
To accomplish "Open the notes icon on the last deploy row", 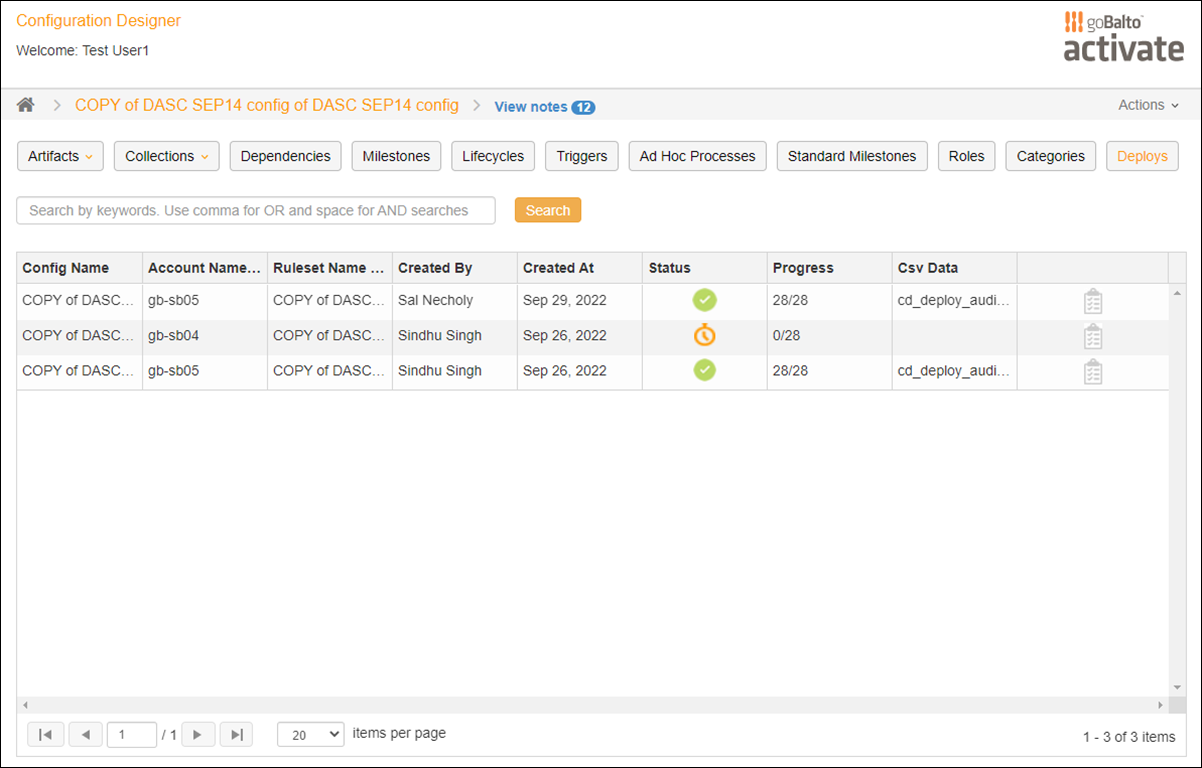I will click(1092, 370).
